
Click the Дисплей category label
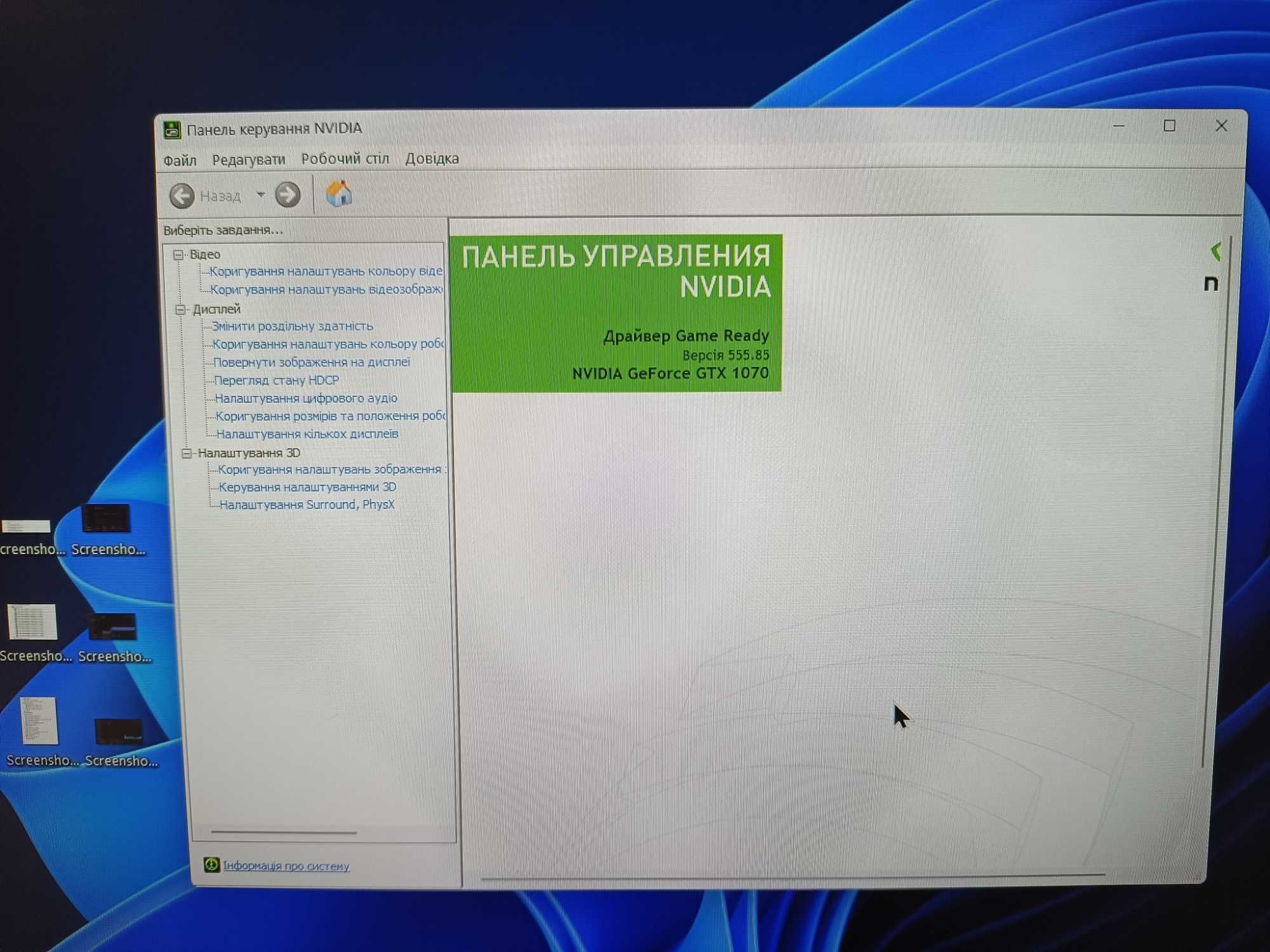217,310
